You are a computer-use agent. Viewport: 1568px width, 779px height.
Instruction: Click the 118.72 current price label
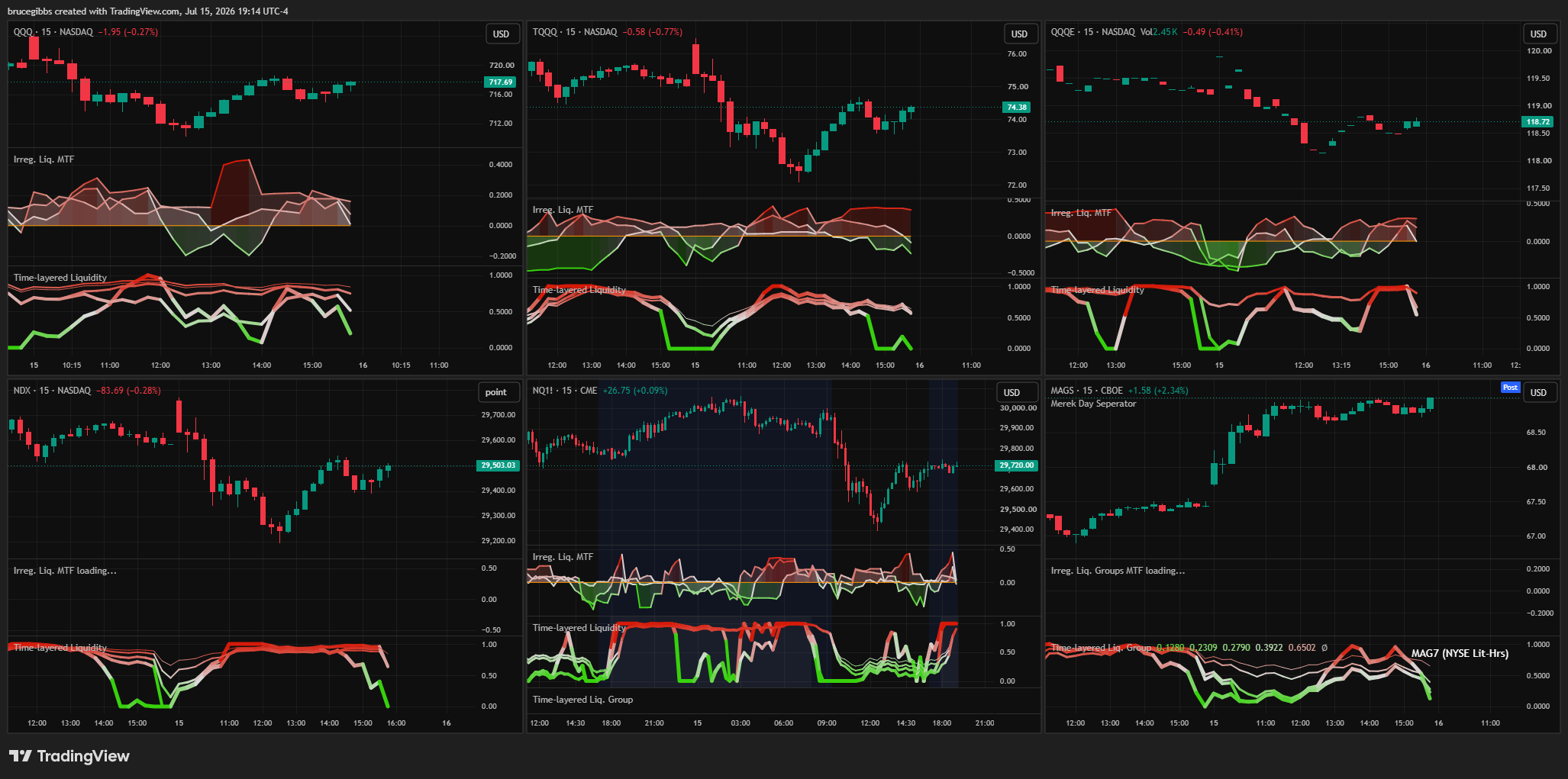point(1538,121)
